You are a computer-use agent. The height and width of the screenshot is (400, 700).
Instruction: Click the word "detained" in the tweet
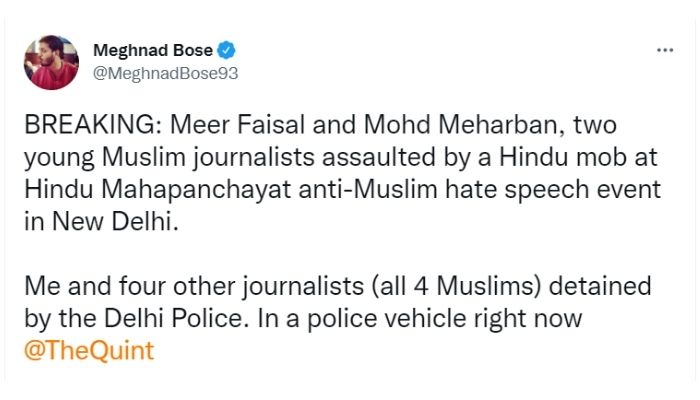600,286
